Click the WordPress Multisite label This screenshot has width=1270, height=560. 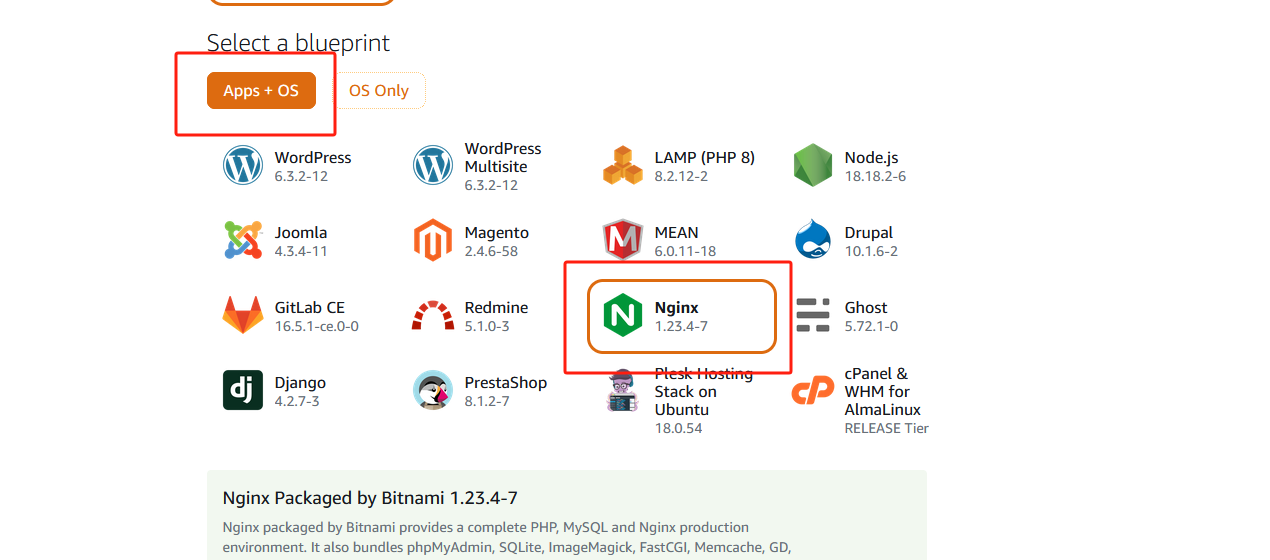(x=503, y=157)
